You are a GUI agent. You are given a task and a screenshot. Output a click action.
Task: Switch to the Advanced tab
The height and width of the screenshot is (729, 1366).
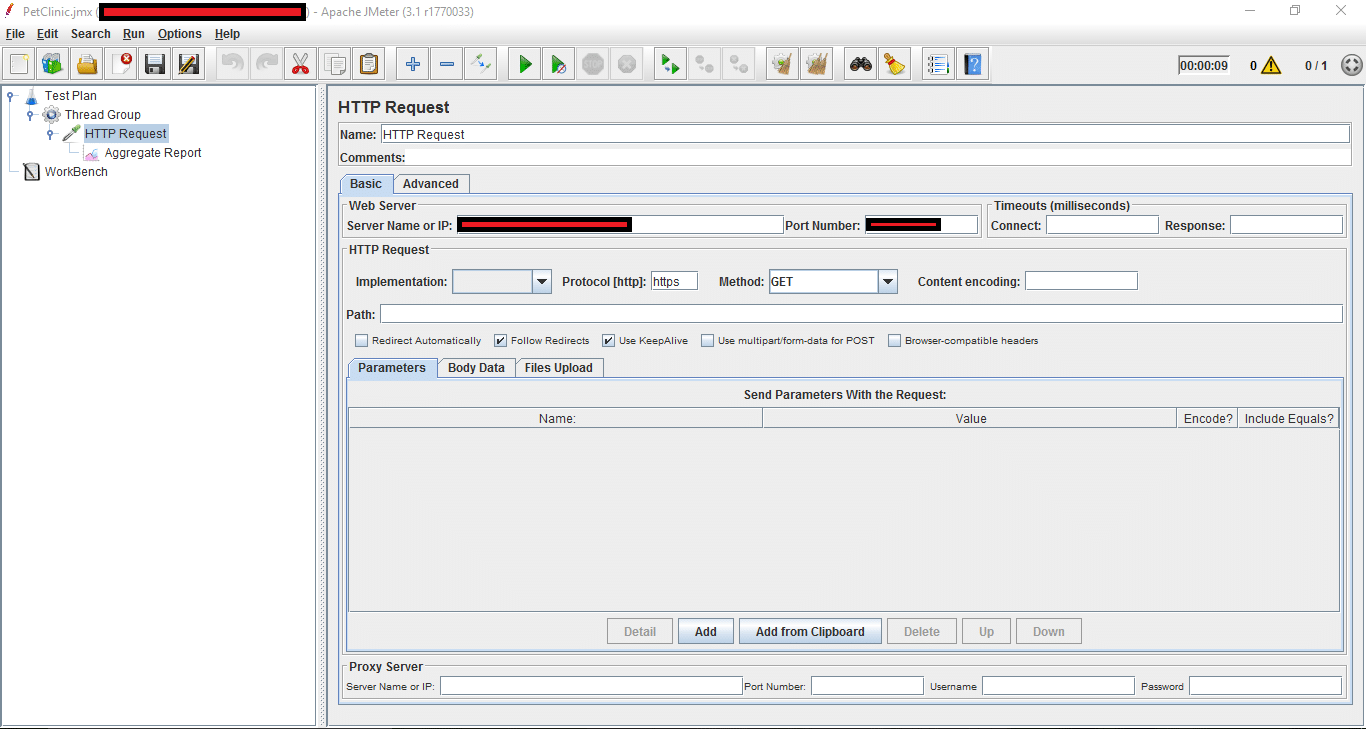click(430, 184)
